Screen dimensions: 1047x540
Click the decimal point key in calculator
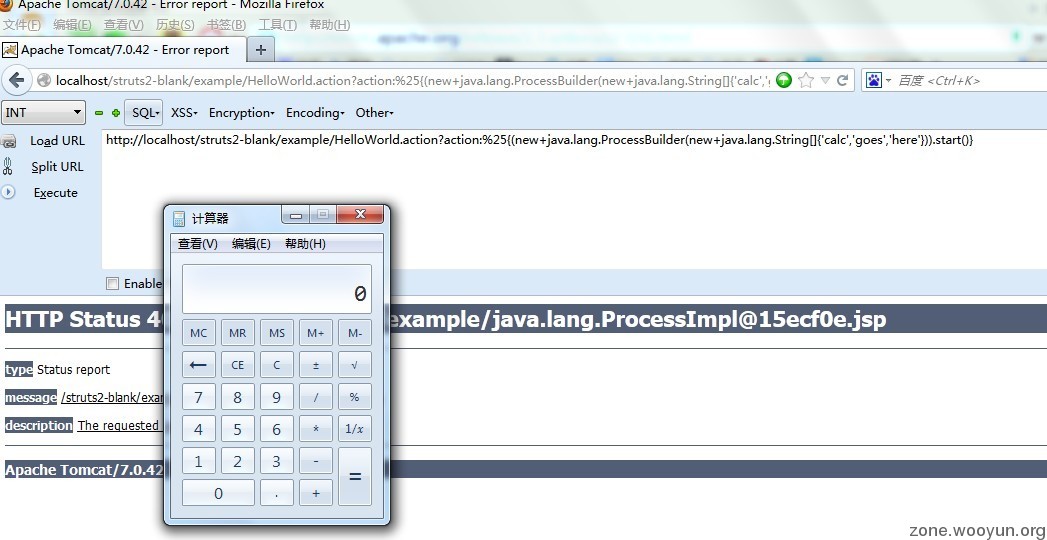(276, 493)
